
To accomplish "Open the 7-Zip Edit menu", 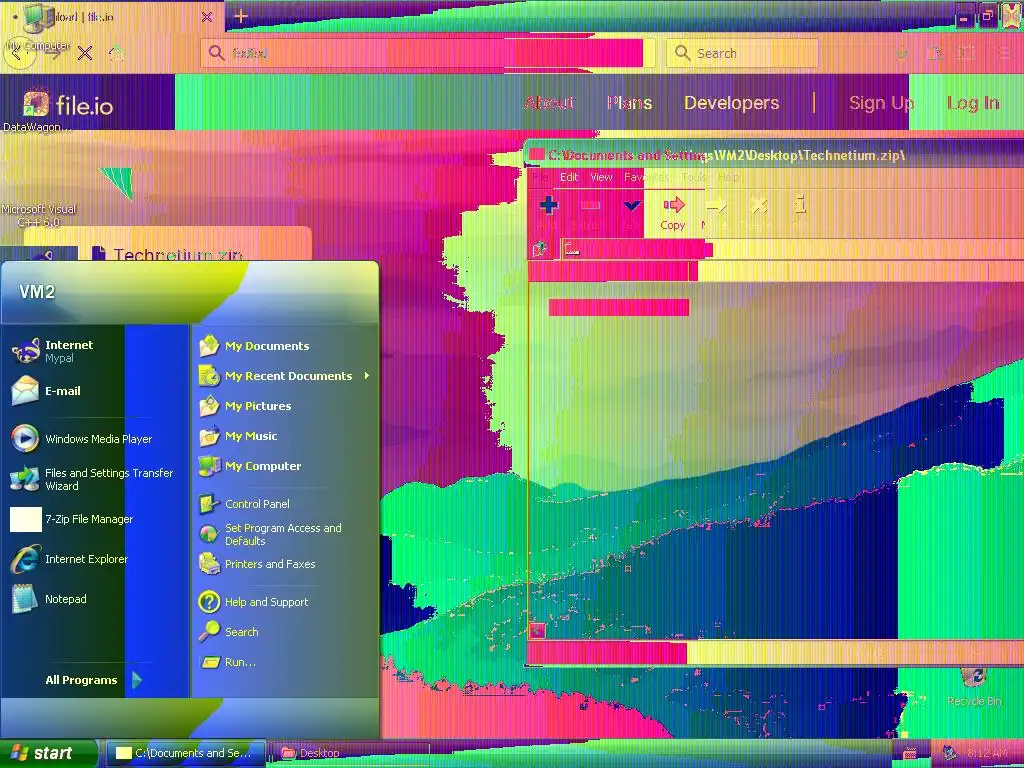I will pyautogui.click(x=569, y=177).
